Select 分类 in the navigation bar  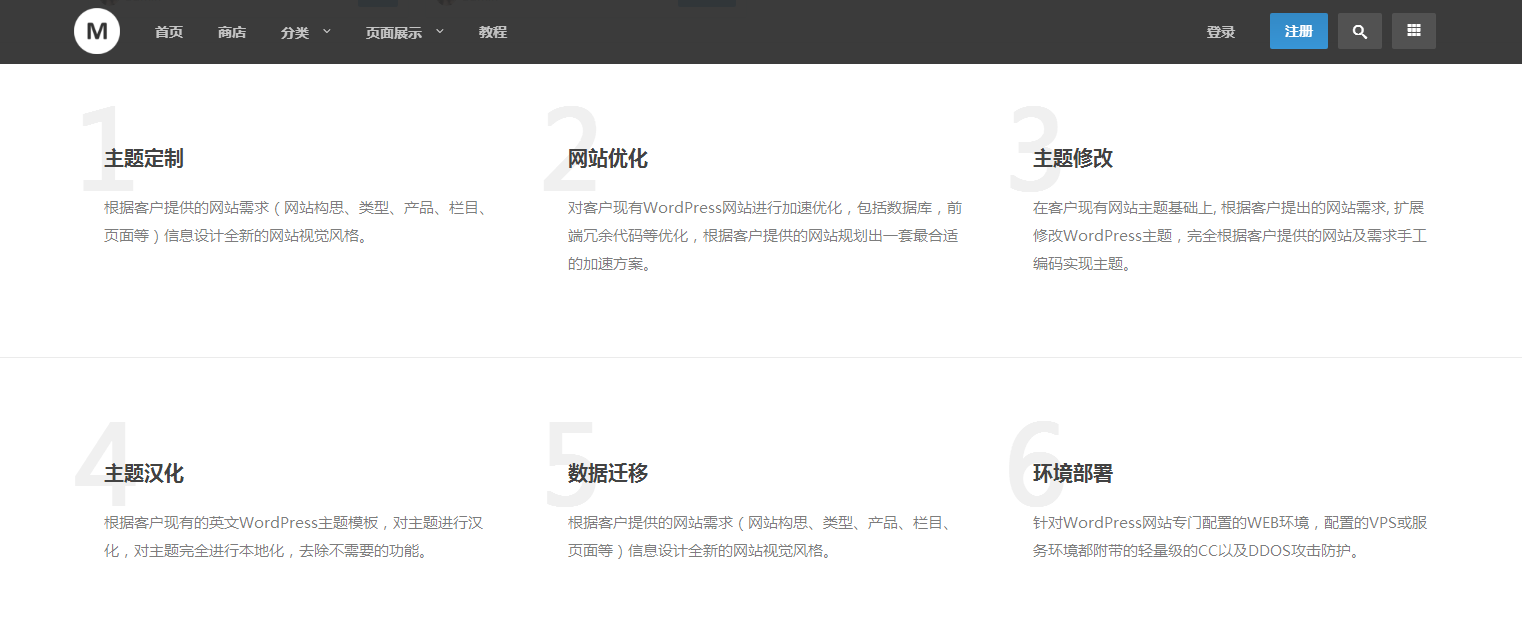[295, 32]
